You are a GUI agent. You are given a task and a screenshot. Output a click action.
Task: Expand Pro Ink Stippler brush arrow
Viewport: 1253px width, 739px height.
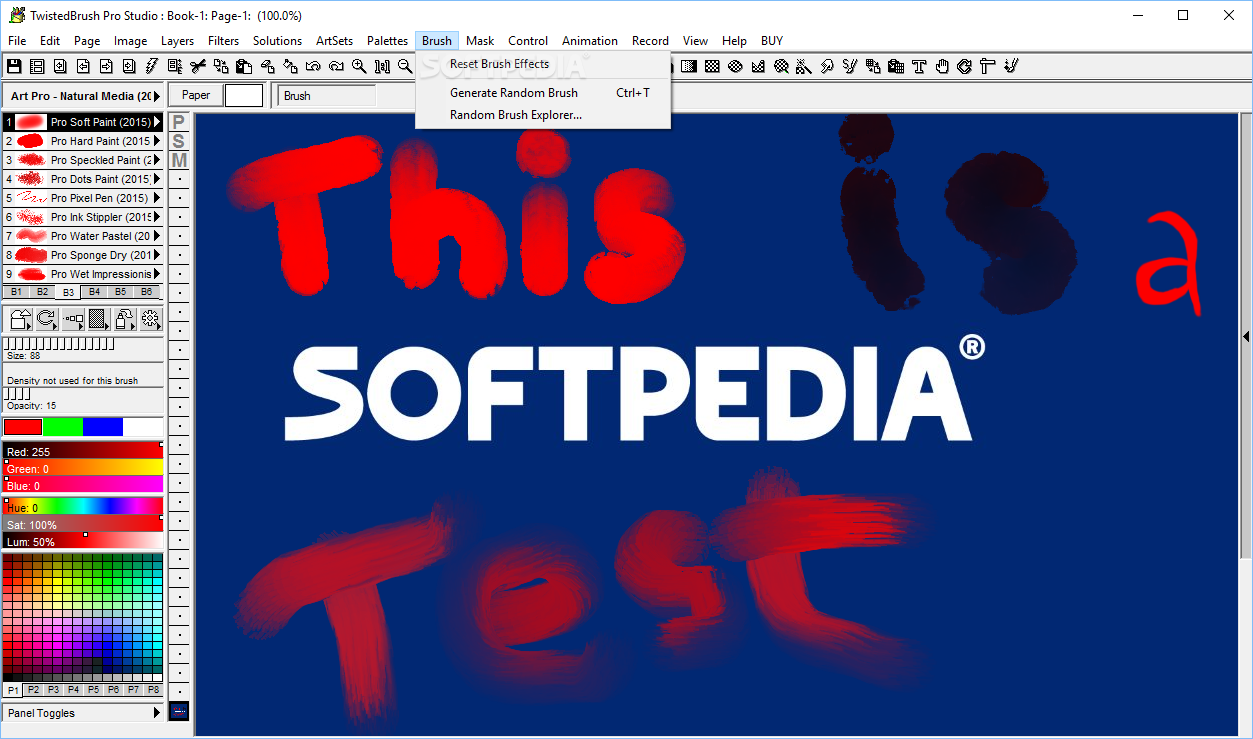157,217
